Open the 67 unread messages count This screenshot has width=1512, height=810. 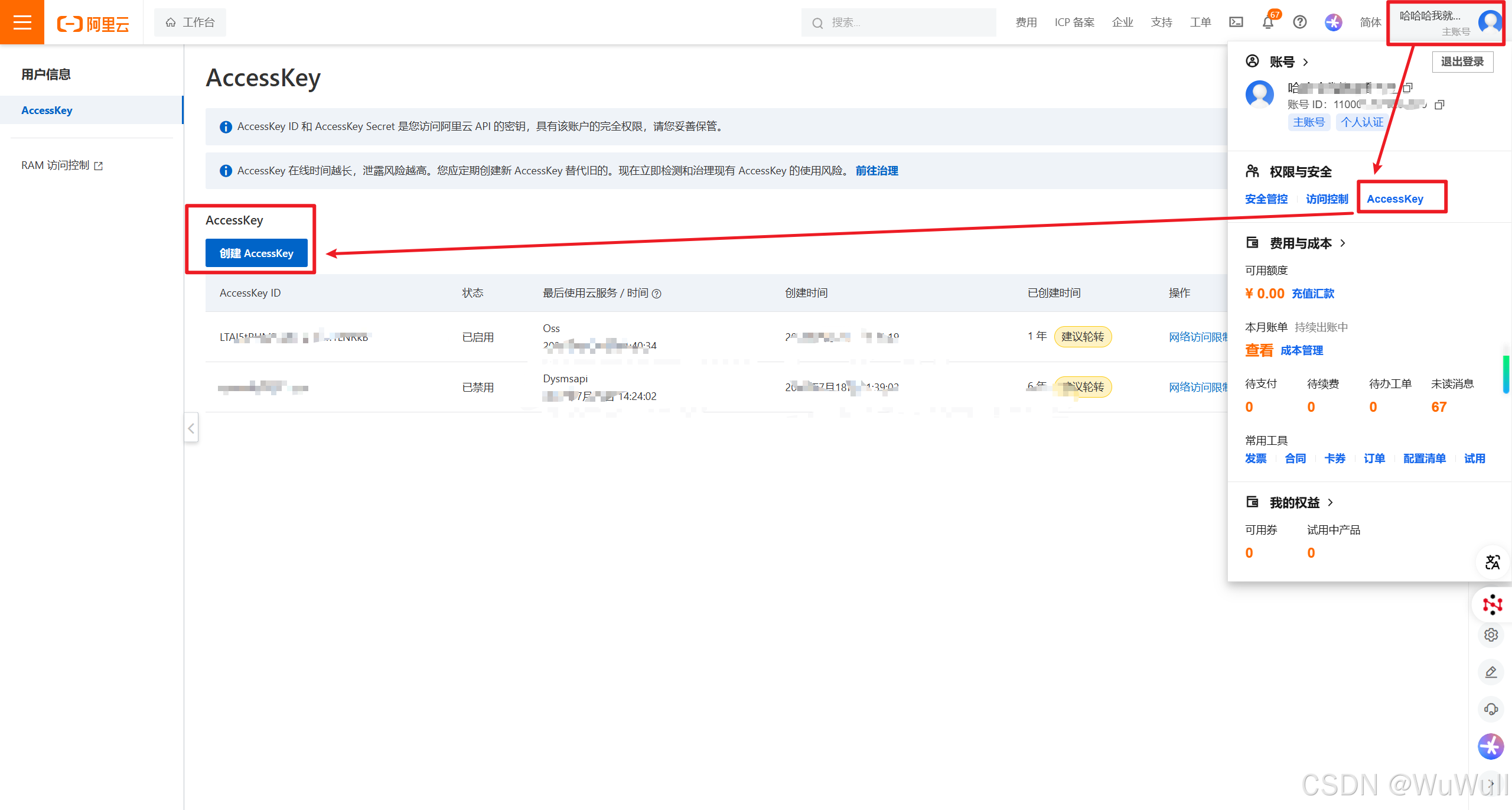pyautogui.click(x=1439, y=407)
